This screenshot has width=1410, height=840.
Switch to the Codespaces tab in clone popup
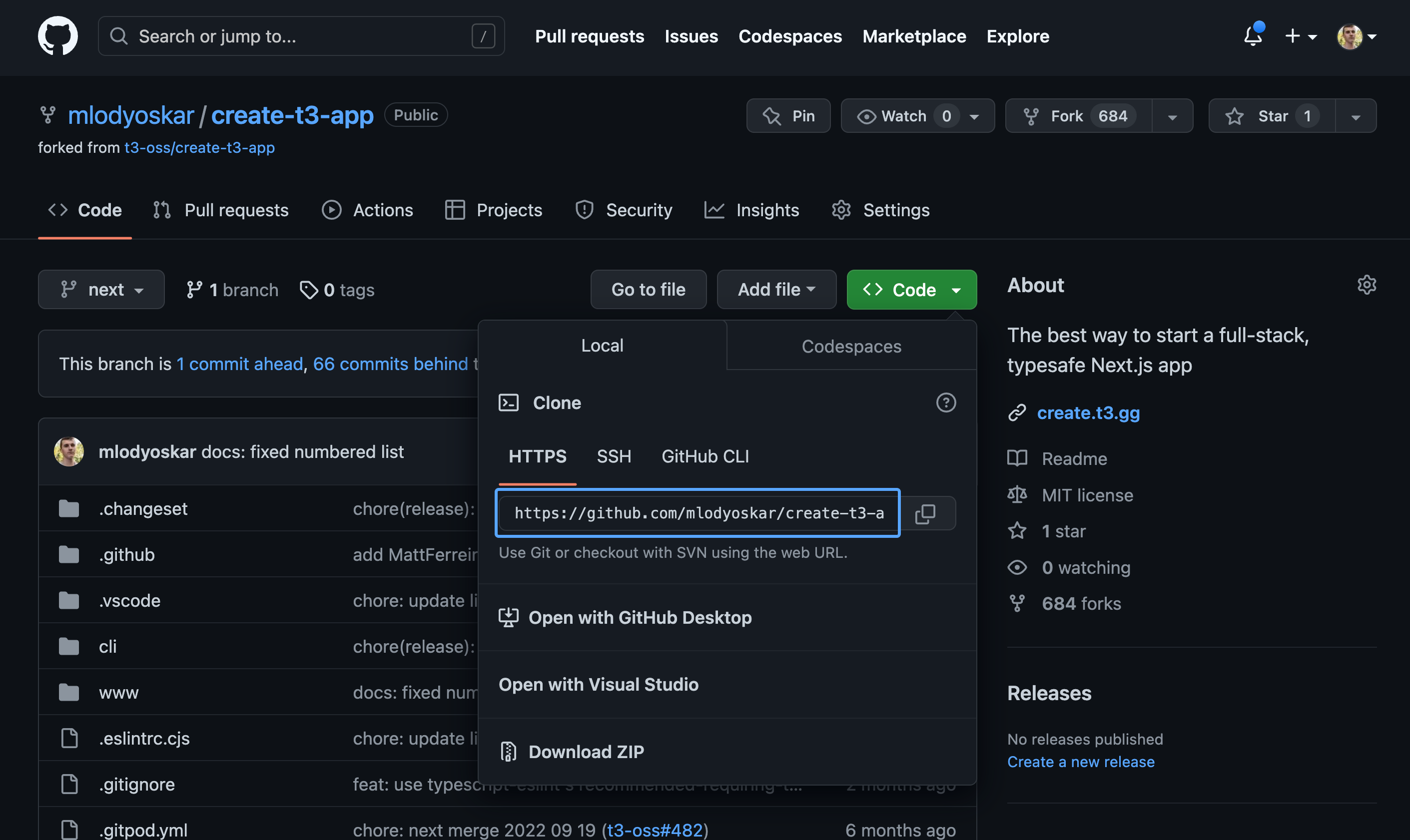851,347
